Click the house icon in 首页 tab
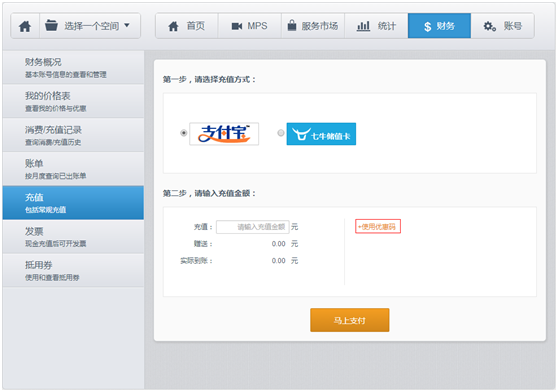Viewport: 558px width, 392px height. (x=173, y=26)
